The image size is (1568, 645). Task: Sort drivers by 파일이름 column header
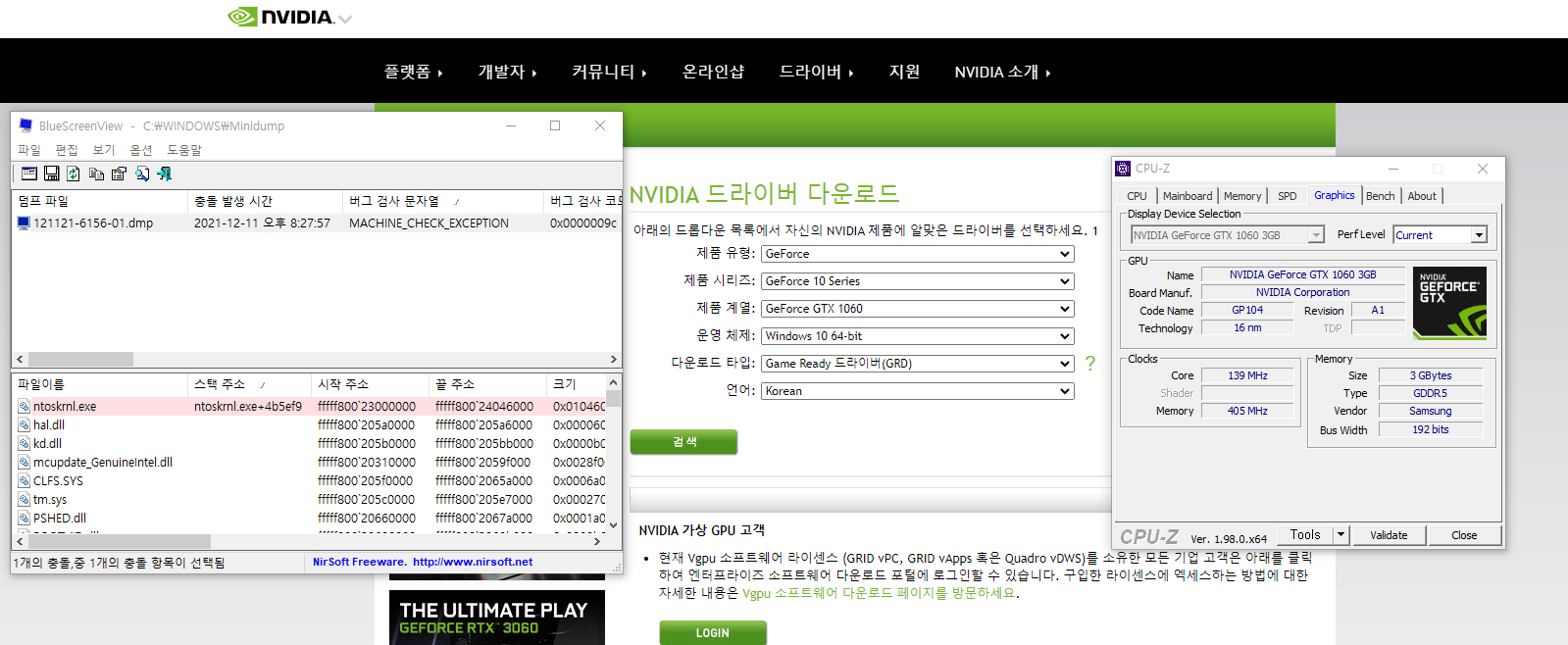99,384
